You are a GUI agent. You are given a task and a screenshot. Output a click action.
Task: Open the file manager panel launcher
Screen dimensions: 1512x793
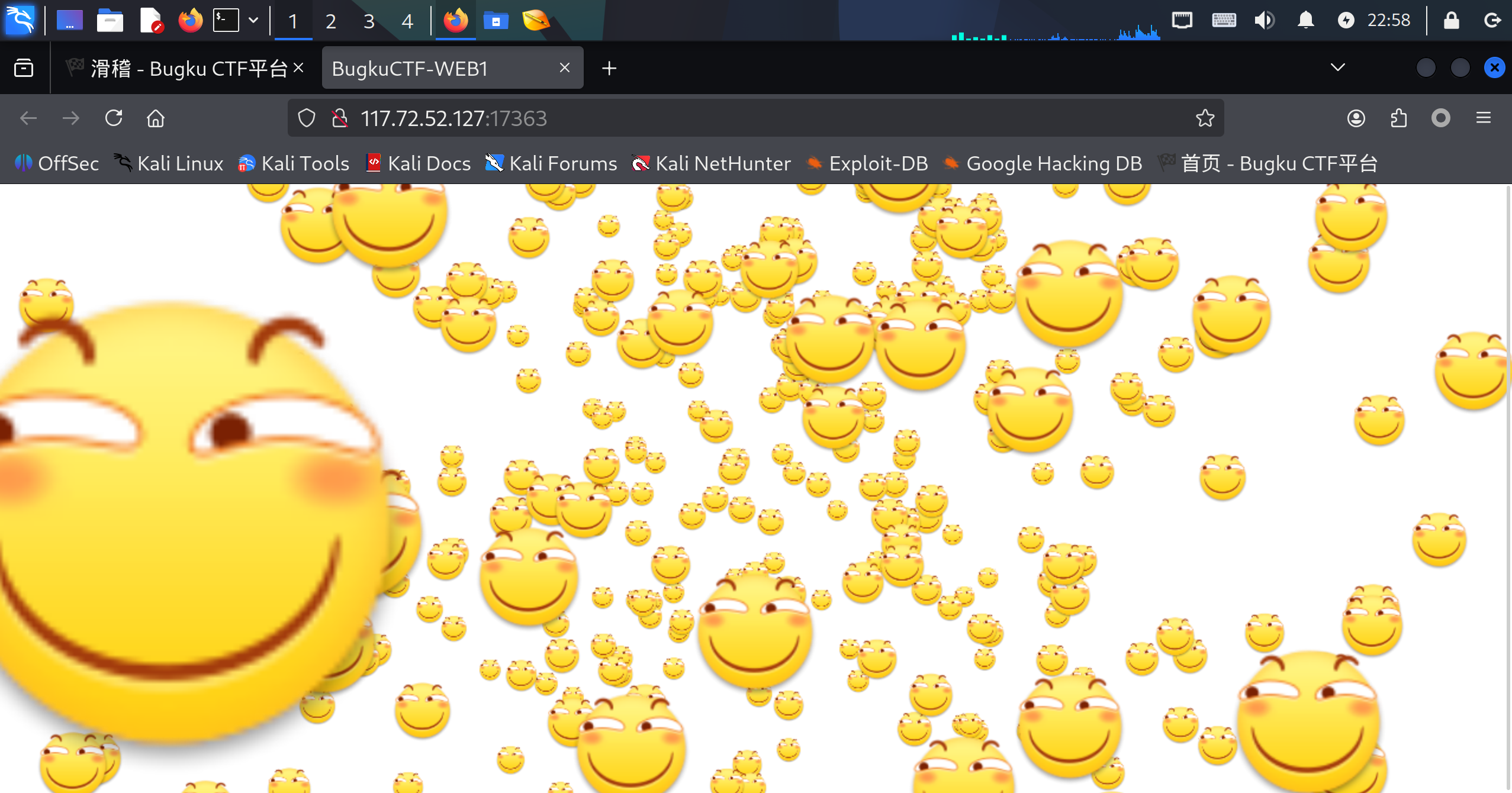click(110, 21)
